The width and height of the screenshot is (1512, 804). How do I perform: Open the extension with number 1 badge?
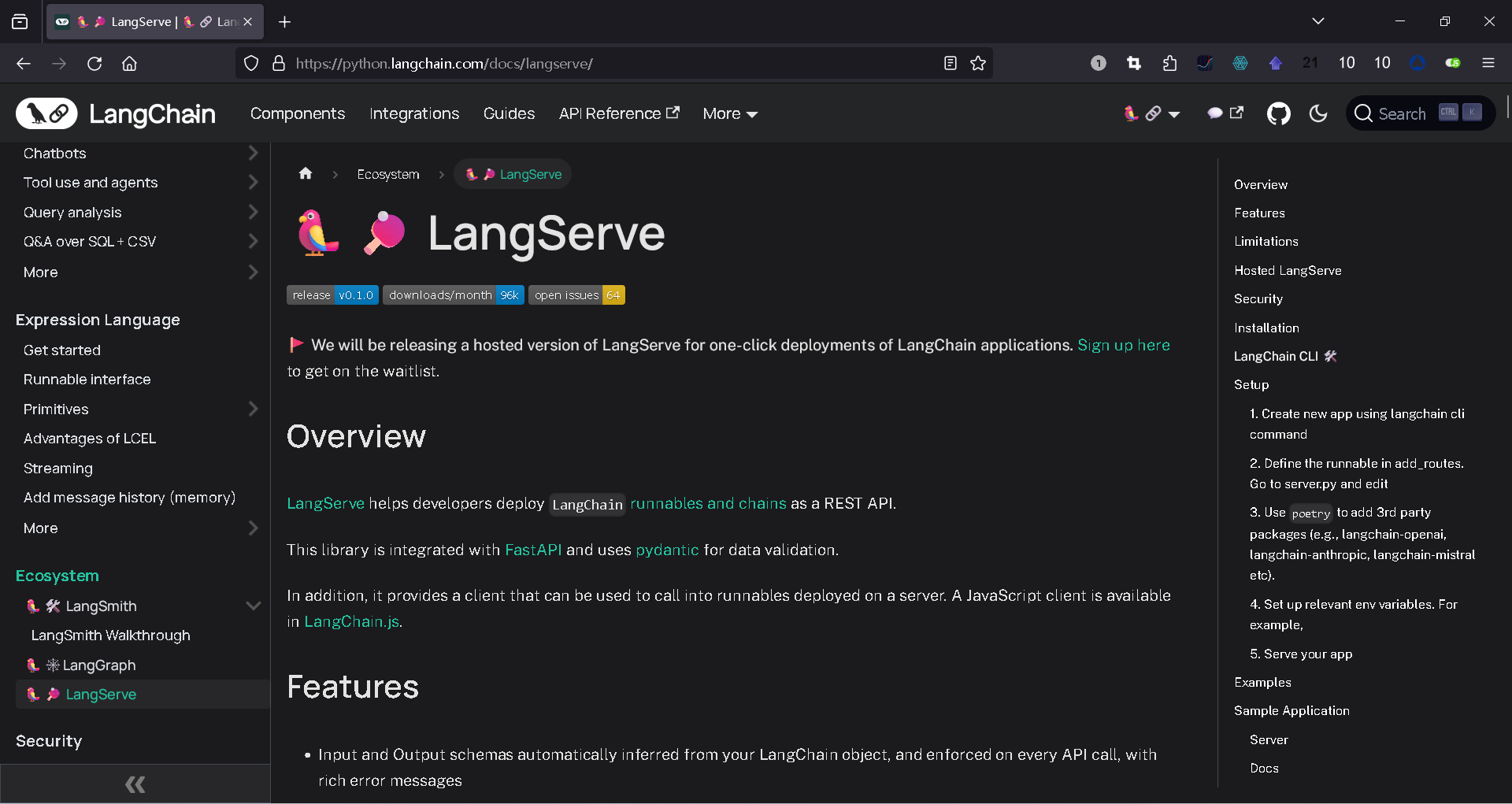[x=1099, y=64]
